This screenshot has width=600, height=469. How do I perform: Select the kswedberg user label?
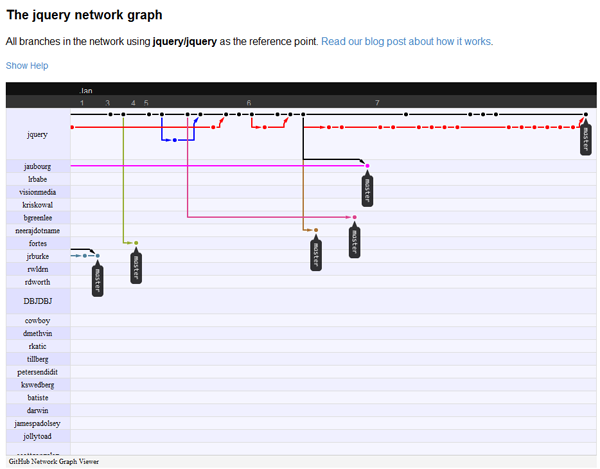click(x=38, y=385)
